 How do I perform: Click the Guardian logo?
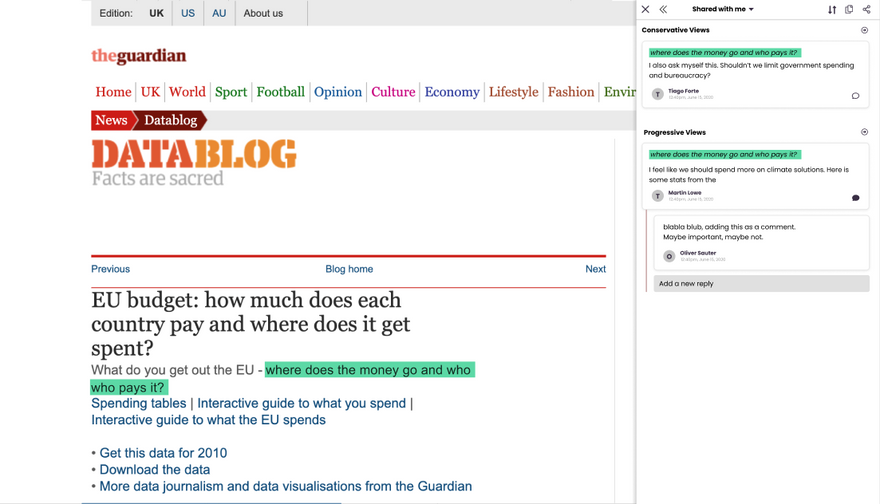[x=139, y=56]
